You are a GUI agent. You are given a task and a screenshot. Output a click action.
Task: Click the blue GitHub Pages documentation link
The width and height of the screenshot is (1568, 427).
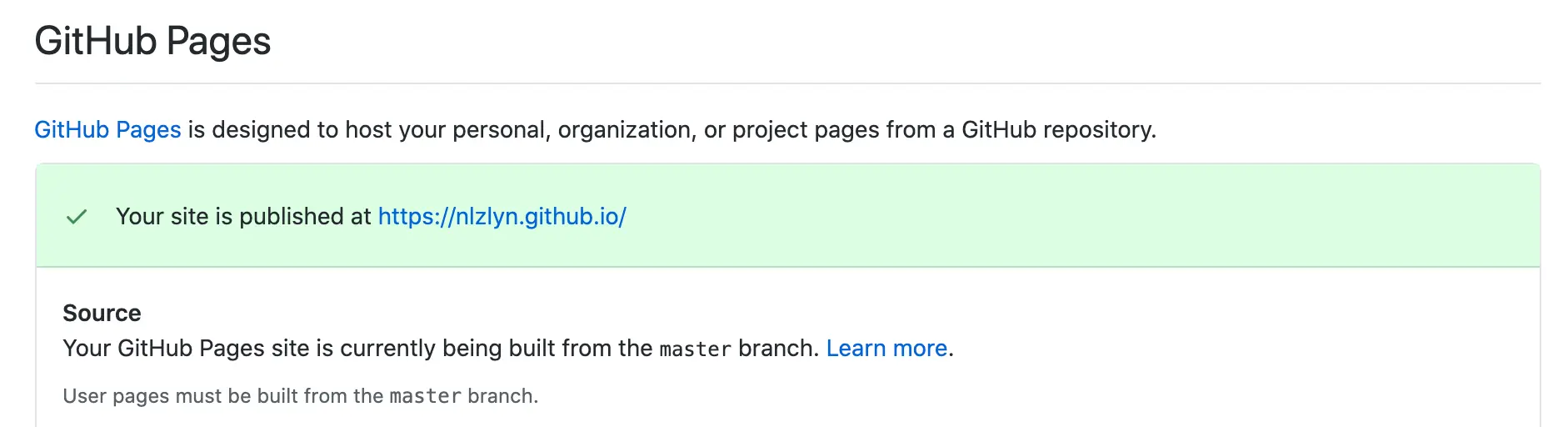click(107, 130)
